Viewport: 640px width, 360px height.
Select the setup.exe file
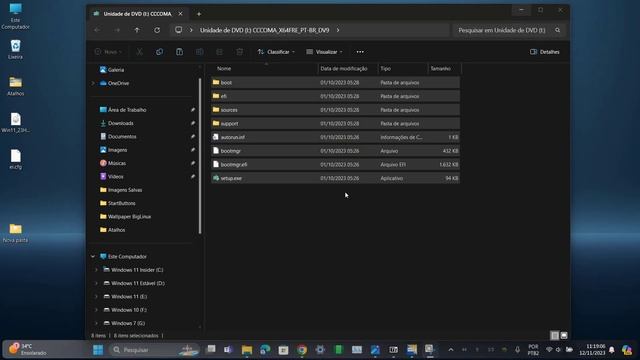(x=336, y=178)
